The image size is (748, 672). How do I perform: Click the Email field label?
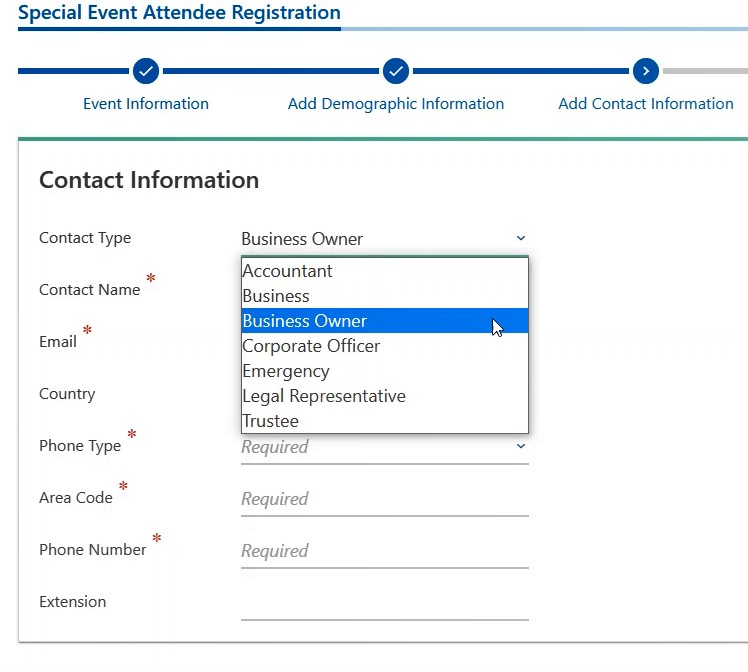pyautogui.click(x=58, y=341)
